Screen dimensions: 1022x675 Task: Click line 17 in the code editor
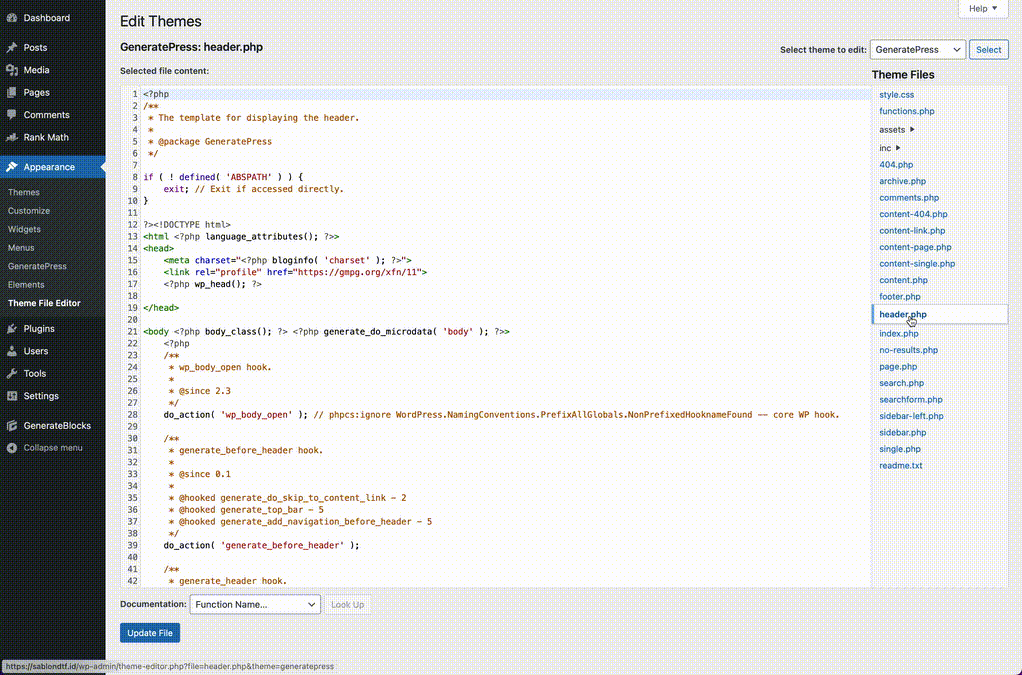tap(212, 284)
